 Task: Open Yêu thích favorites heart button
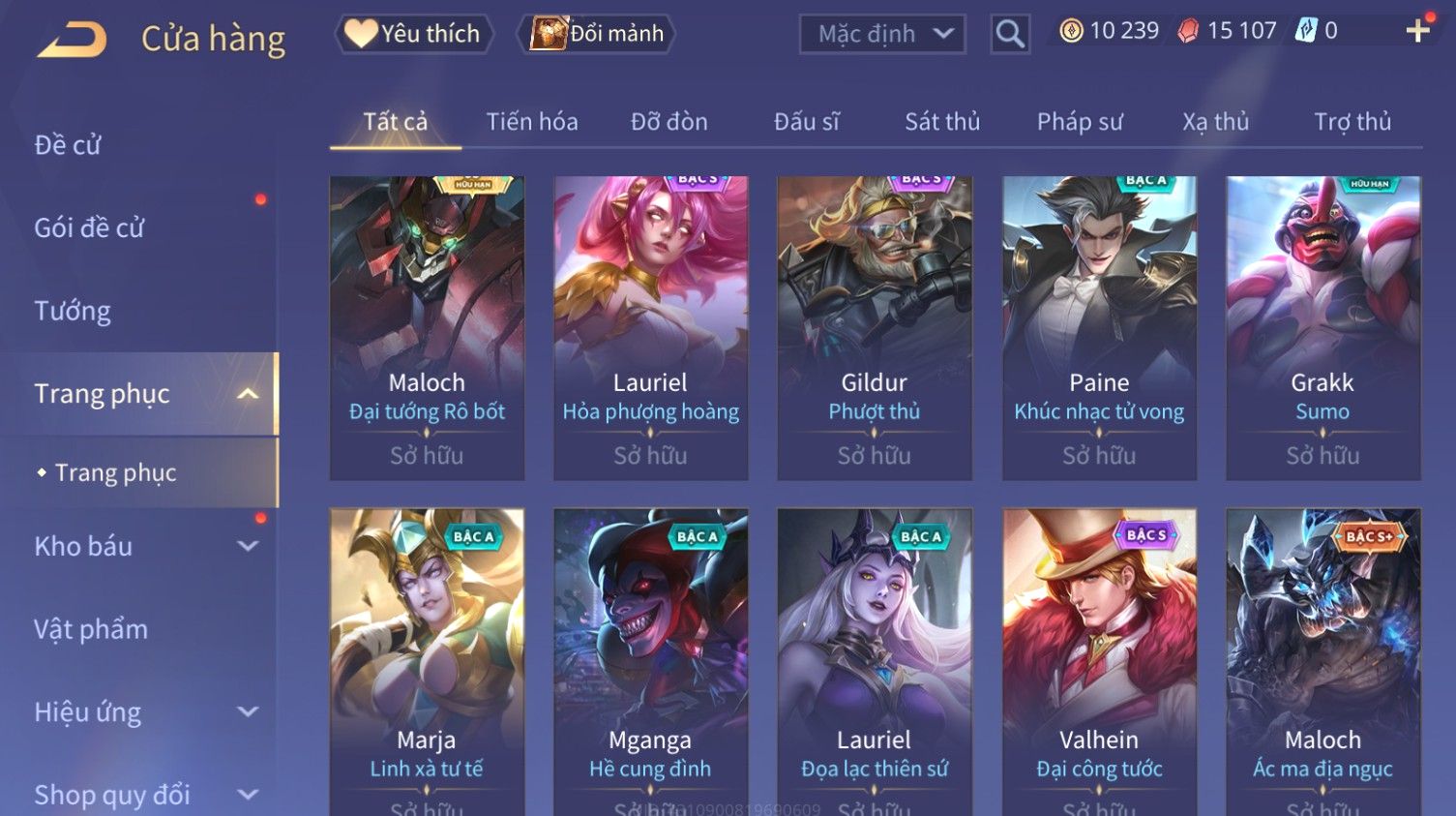414,34
